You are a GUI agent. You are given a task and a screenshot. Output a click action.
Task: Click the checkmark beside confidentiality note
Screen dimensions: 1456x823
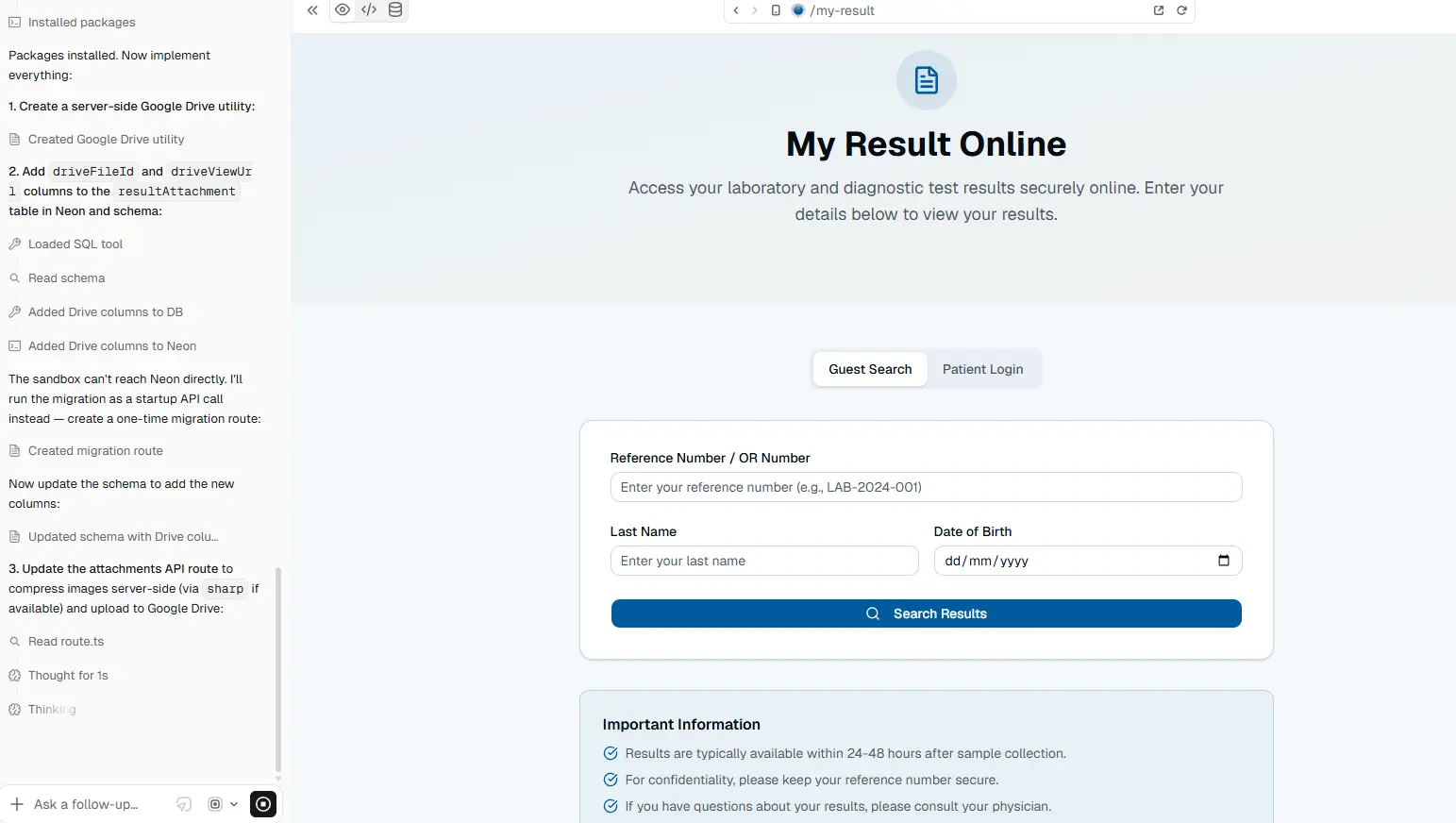coord(611,780)
